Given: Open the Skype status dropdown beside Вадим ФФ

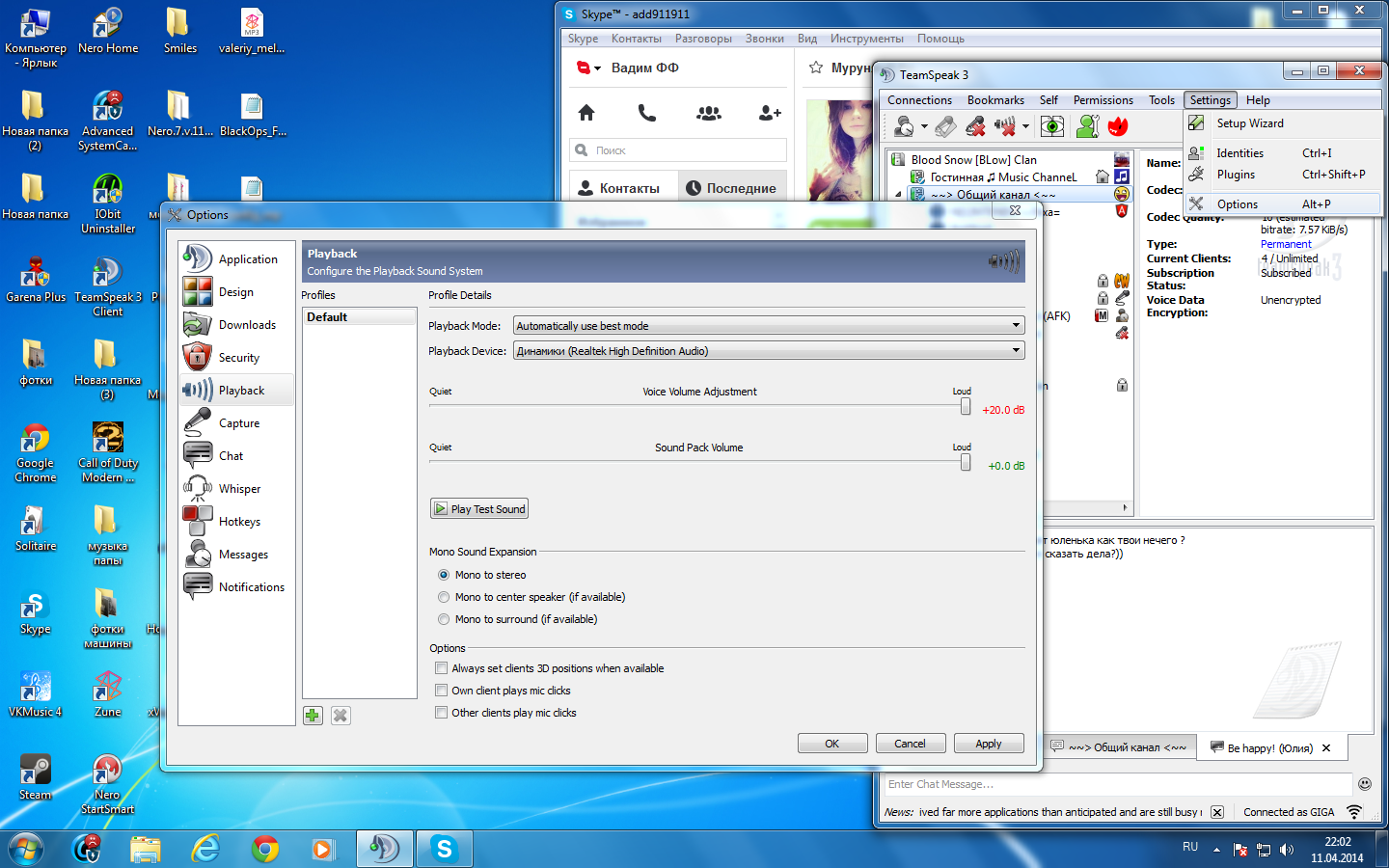Looking at the screenshot, I should pos(598,68).
